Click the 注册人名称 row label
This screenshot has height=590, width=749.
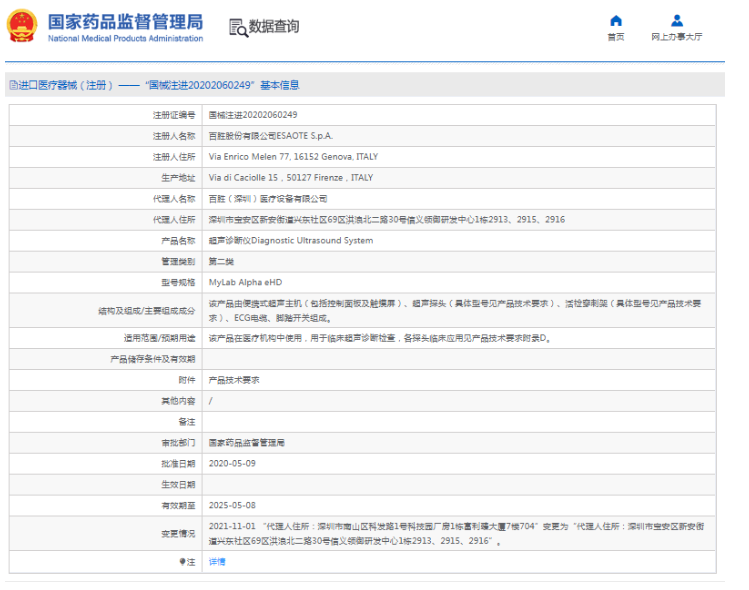click(x=174, y=136)
